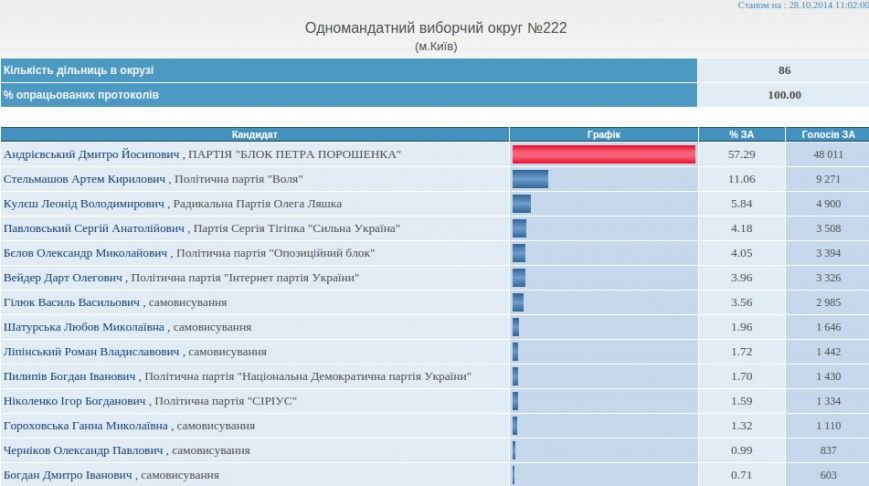The height and width of the screenshot is (486, 869).
Task: Click the percentage 3.56
Action: pyautogui.click(x=742, y=302)
